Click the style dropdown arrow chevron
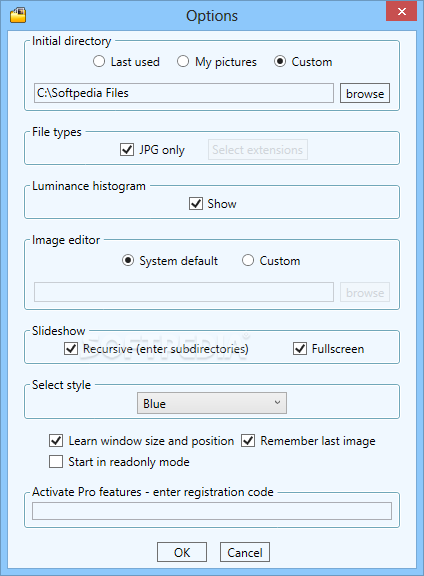 pyautogui.click(x=277, y=403)
